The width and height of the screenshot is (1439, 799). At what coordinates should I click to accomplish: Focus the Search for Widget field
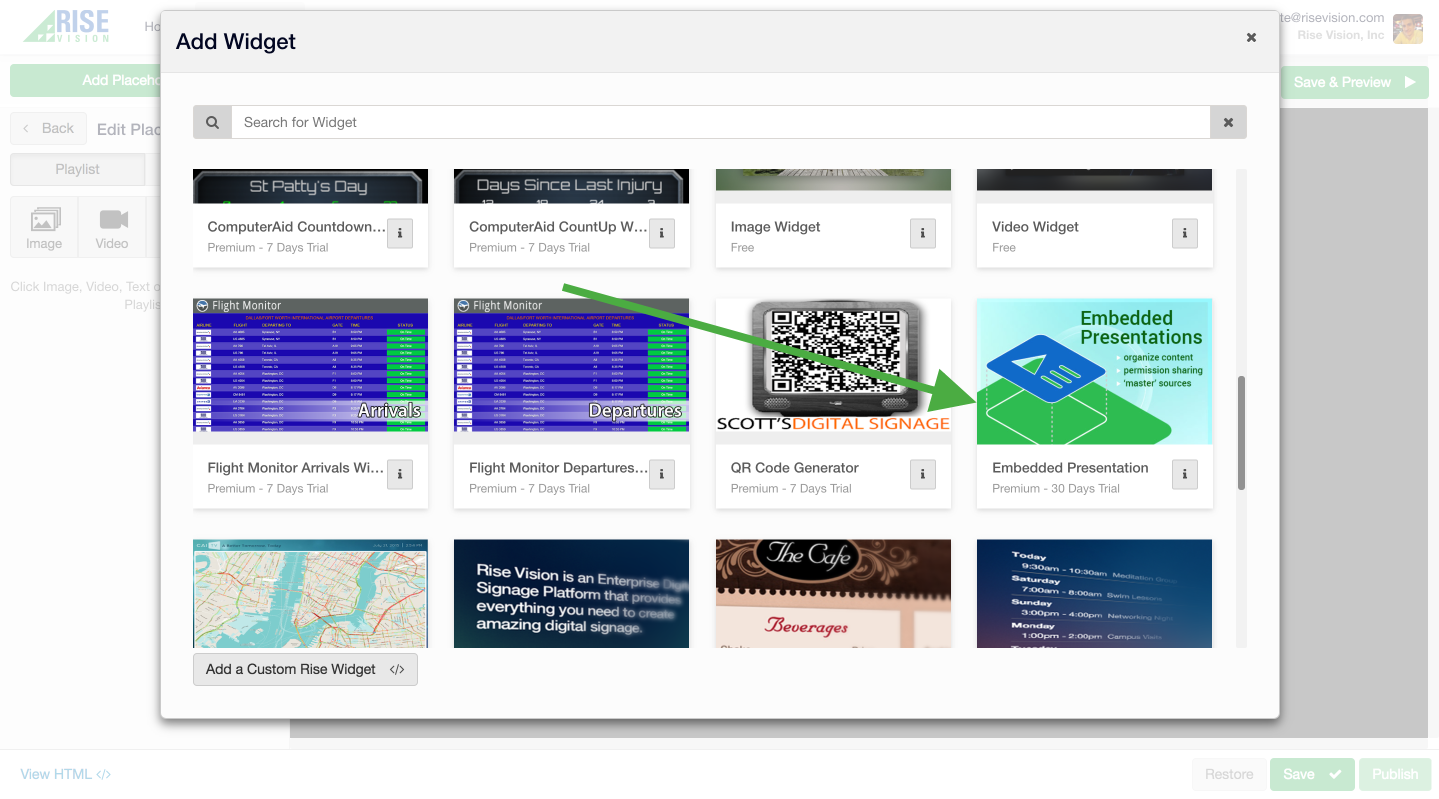click(x=721, y=122)
